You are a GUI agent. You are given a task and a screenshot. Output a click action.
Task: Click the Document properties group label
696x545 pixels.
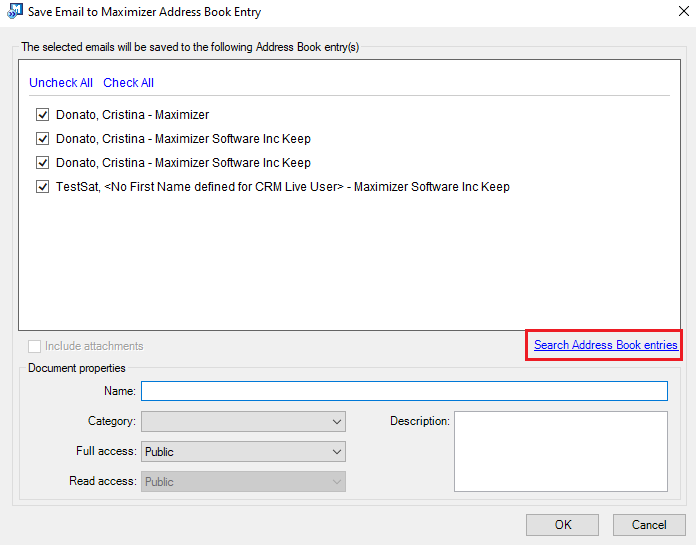pos(77,368)
